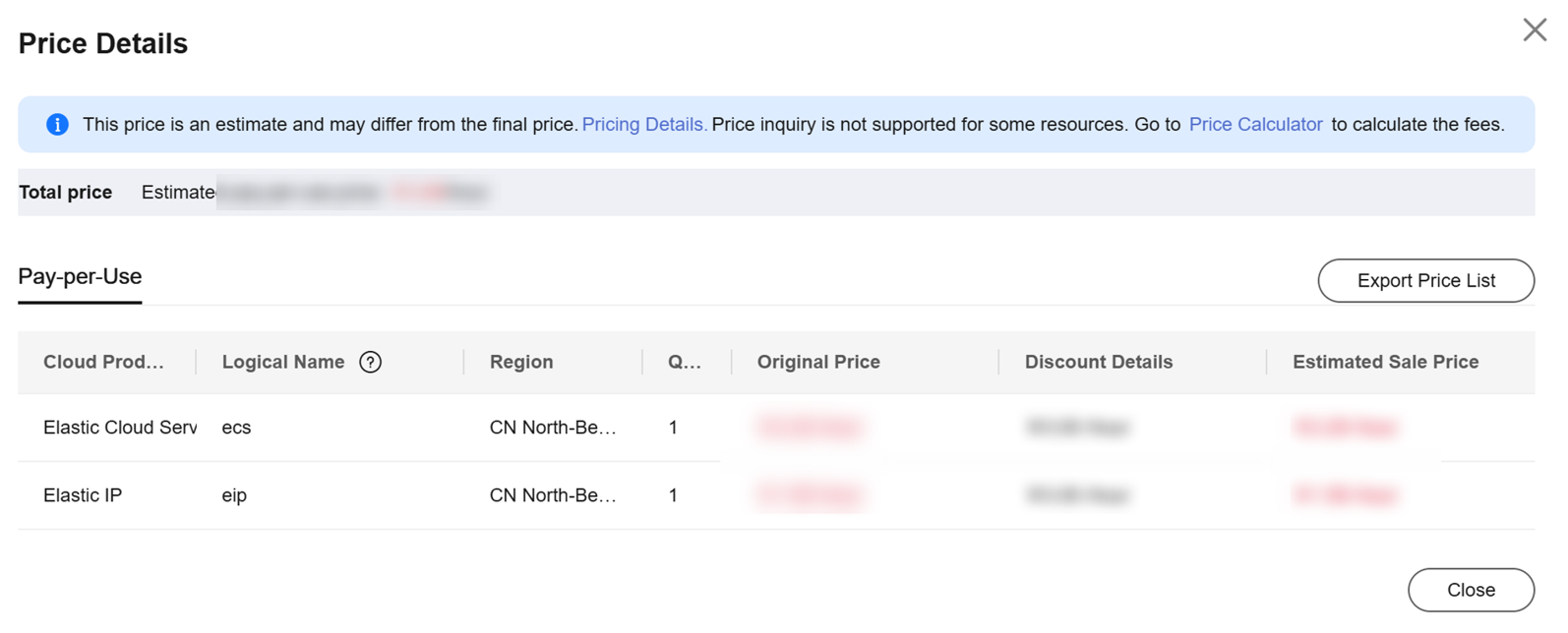Select the Elastic IP product cell
This screenshot has height=633, width=1568.
tap(83, 495)
